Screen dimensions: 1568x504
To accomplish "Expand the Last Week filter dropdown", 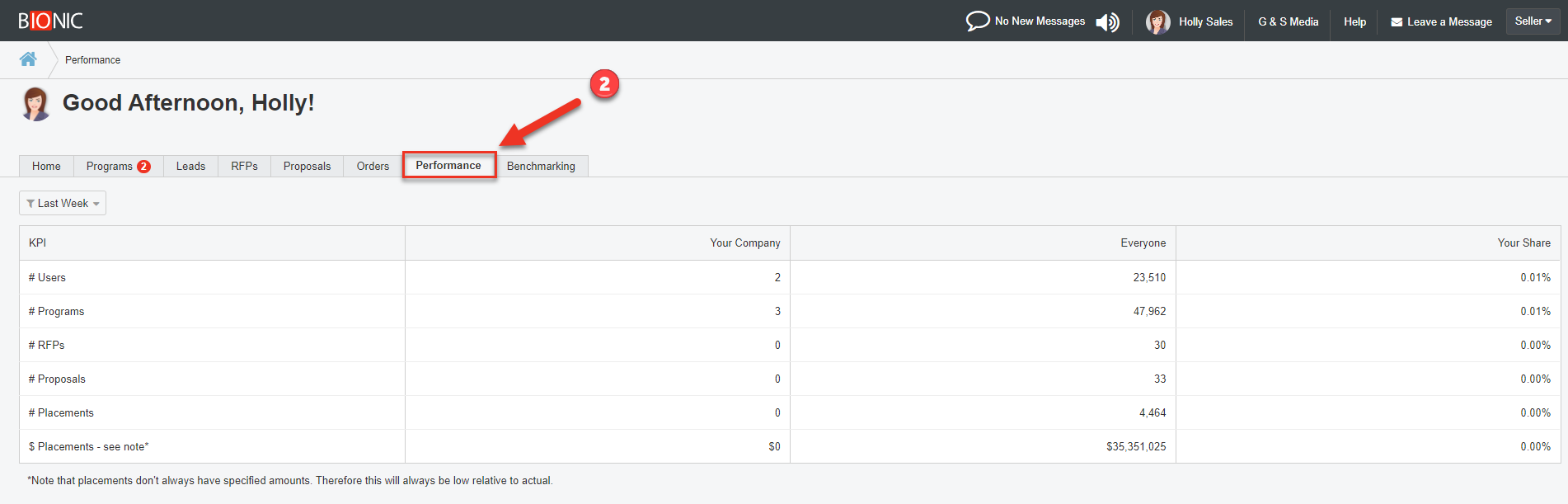I will coord(63,204).
